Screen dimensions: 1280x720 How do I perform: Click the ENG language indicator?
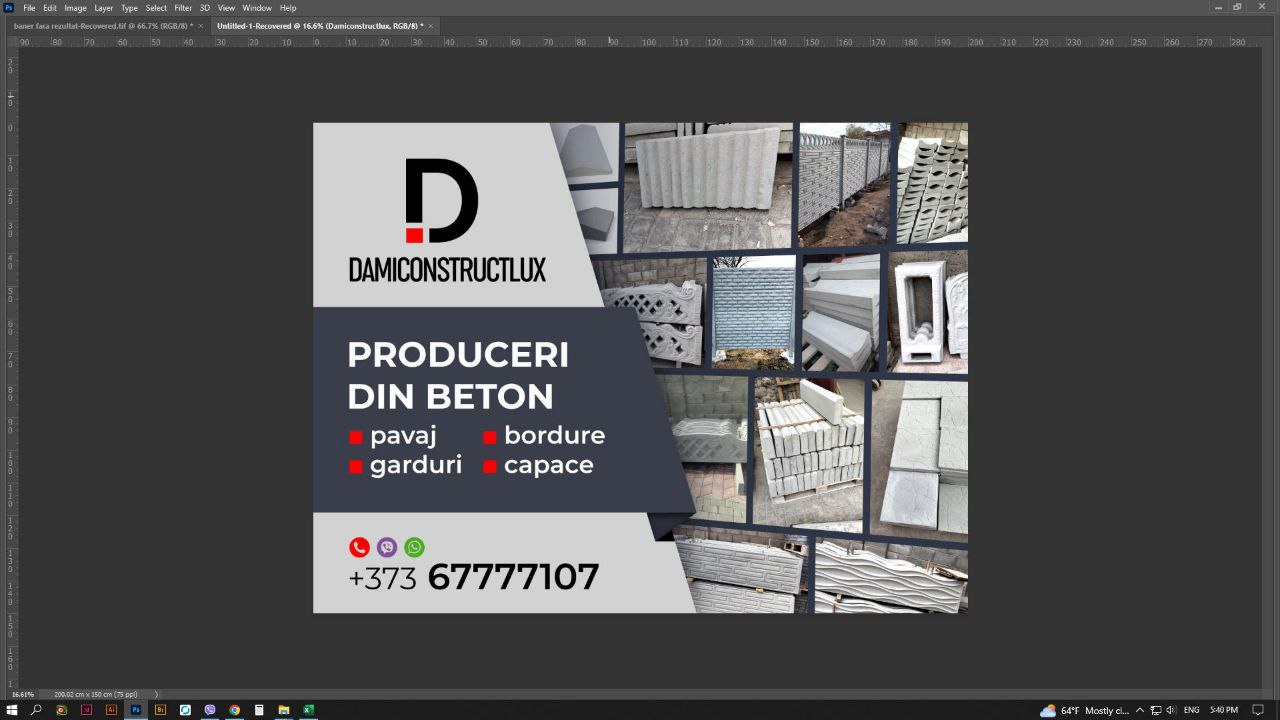pyautogui.click(x=1191, y=710)
